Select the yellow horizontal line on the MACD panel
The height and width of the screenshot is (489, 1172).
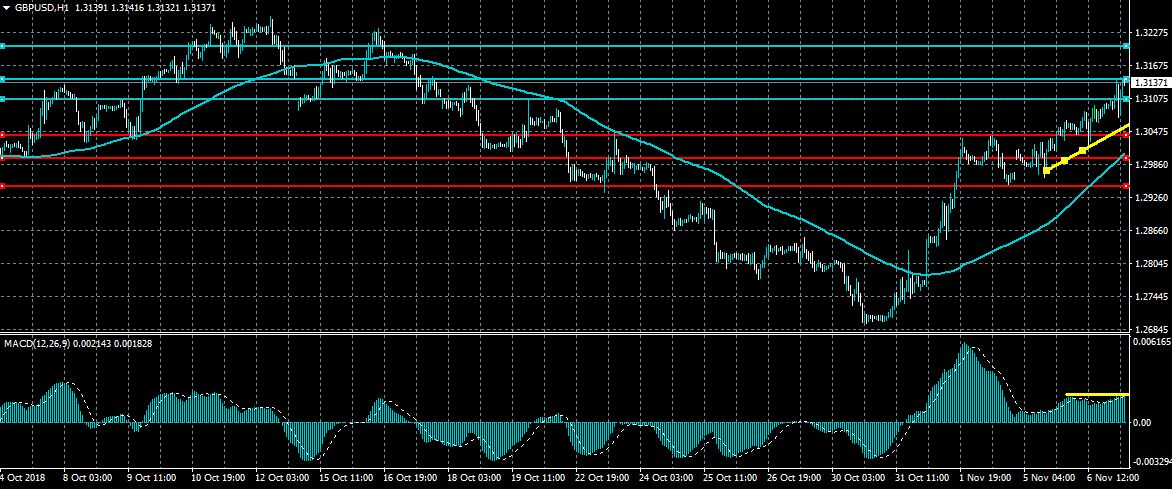(1097, 394)
